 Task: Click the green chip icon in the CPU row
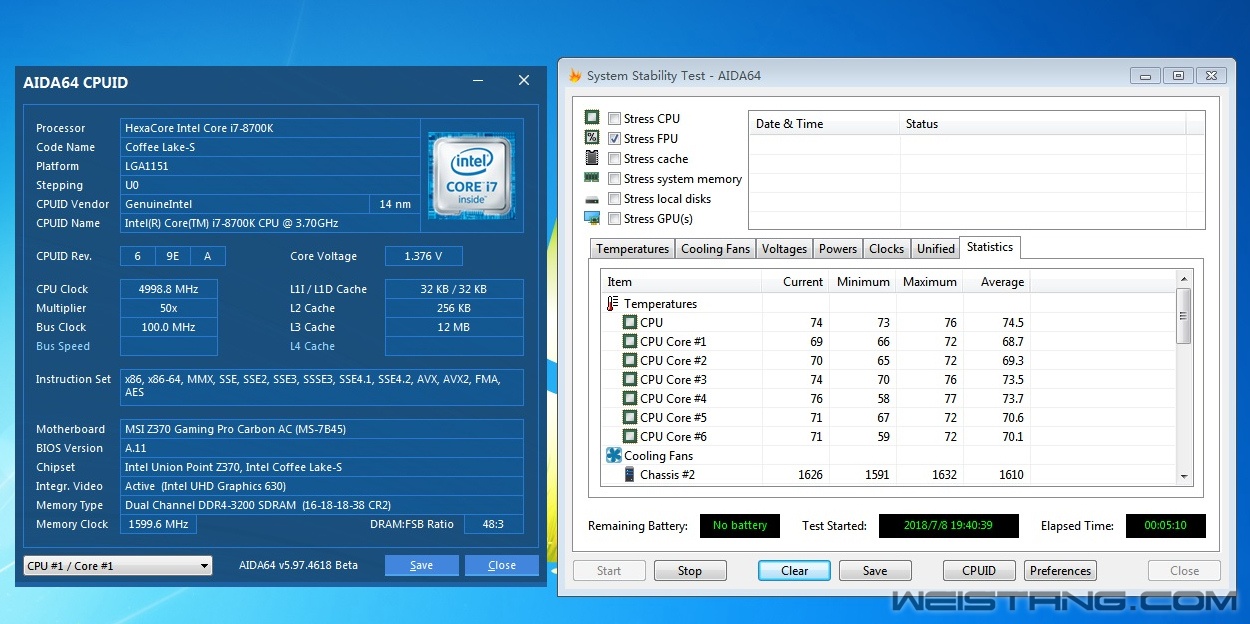[x=630, y=322]
